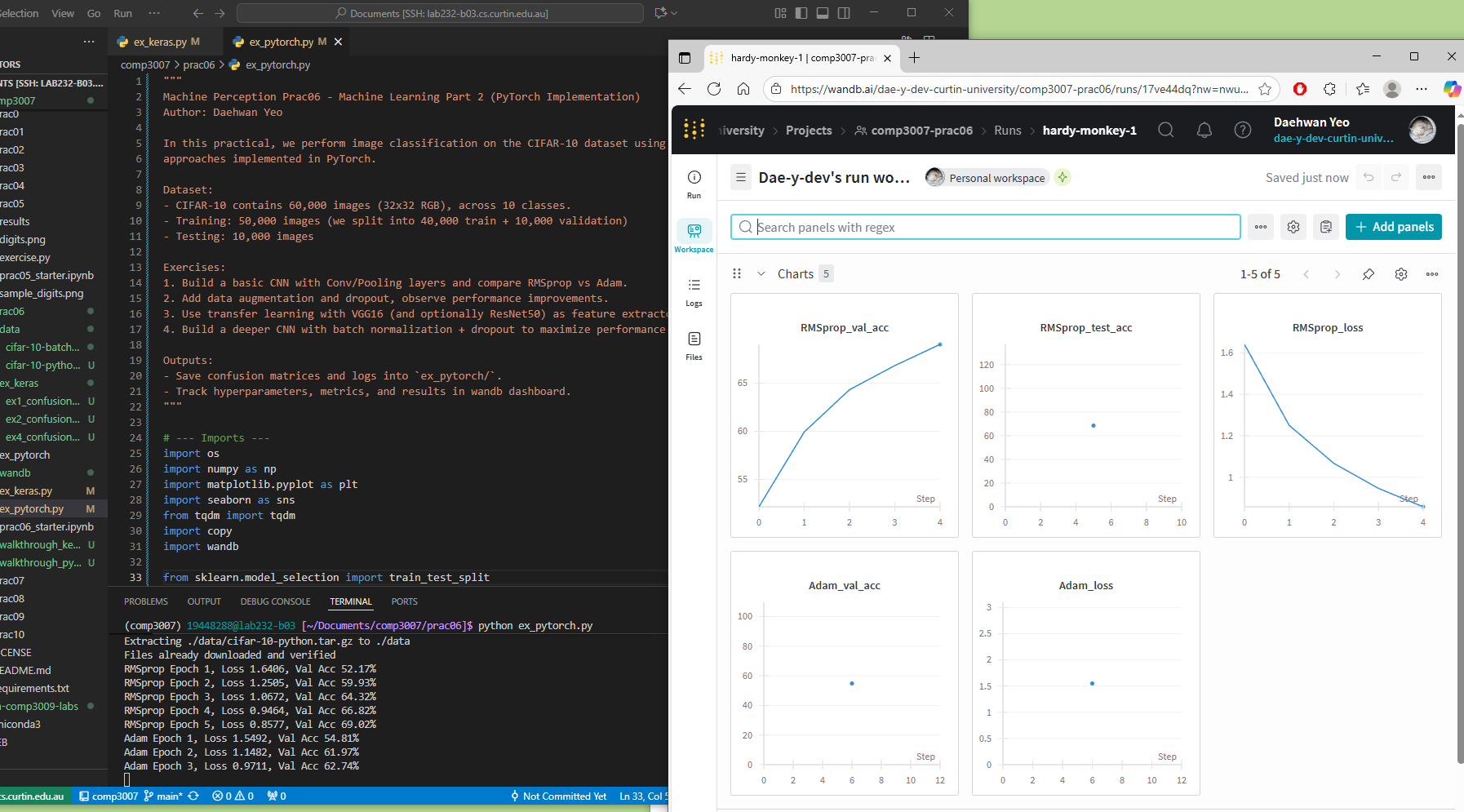Viewport: 1464px width, 812px height.
Task: Open the Files sidebar icon in wandb
Action: [x=694, y=345]
